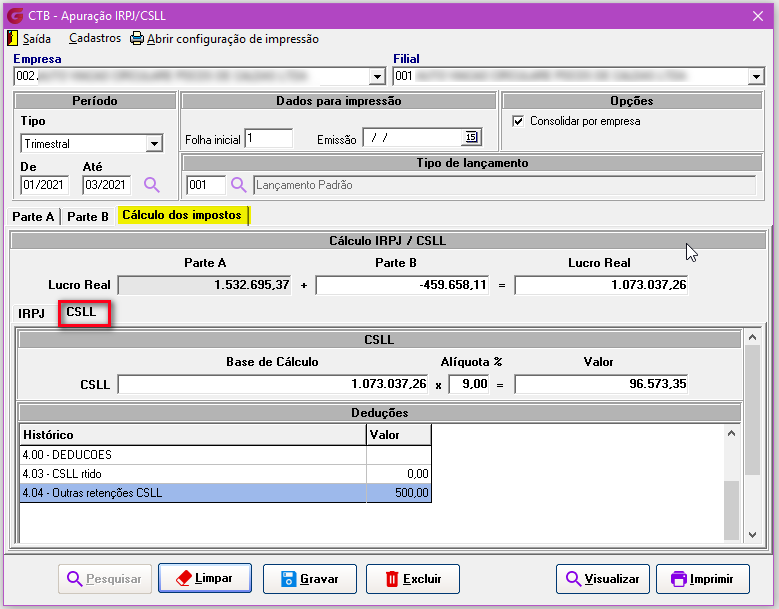Screen dimensions: 779x609
Task: Click the Gravar button
Action: [x=310, y=579]
